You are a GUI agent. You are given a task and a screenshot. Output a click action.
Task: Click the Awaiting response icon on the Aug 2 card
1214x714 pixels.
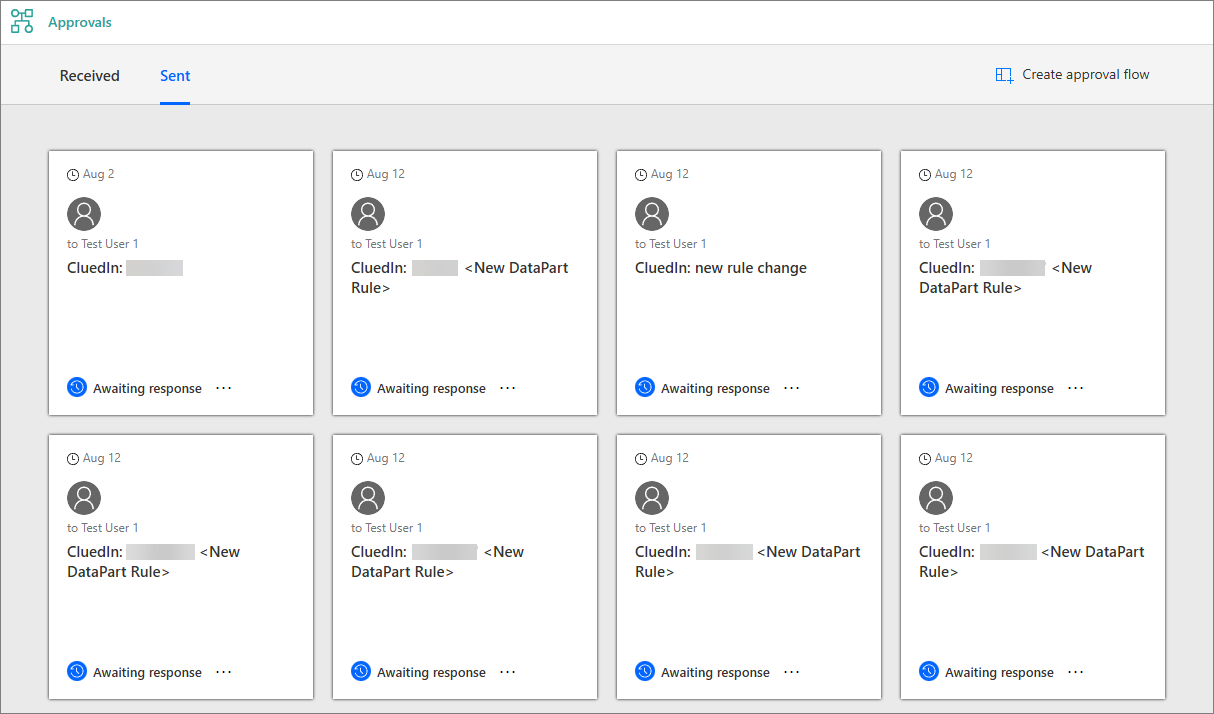pyautogui.click(x=77, y=387)
